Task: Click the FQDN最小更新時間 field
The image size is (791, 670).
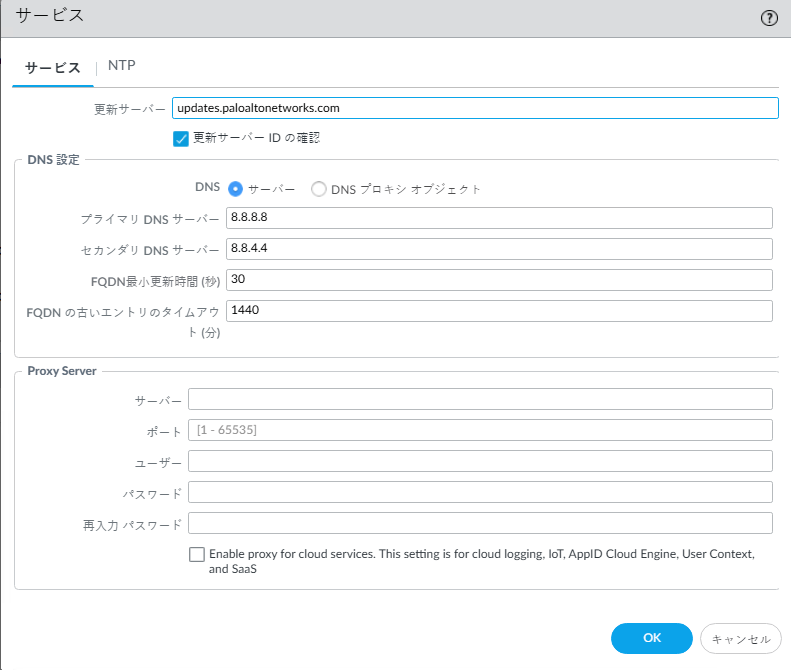Action: 499,280
